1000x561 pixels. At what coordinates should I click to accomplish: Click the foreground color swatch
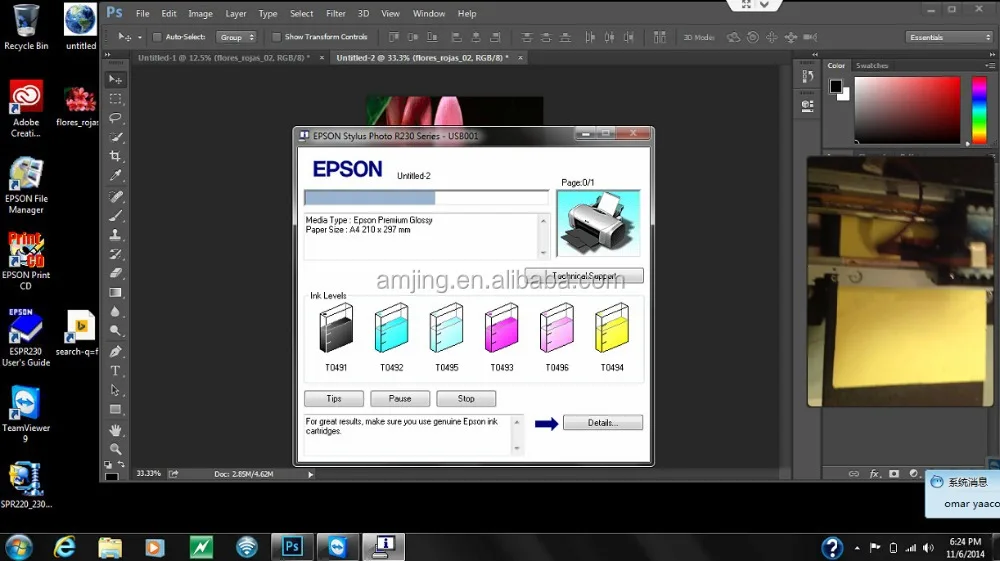[x=835, y=87]
